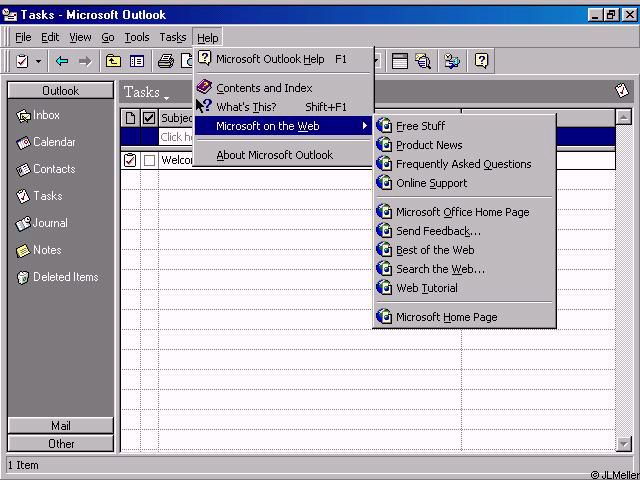
Task: Mark the Welcome task complete checkbox
Action: 149,160
